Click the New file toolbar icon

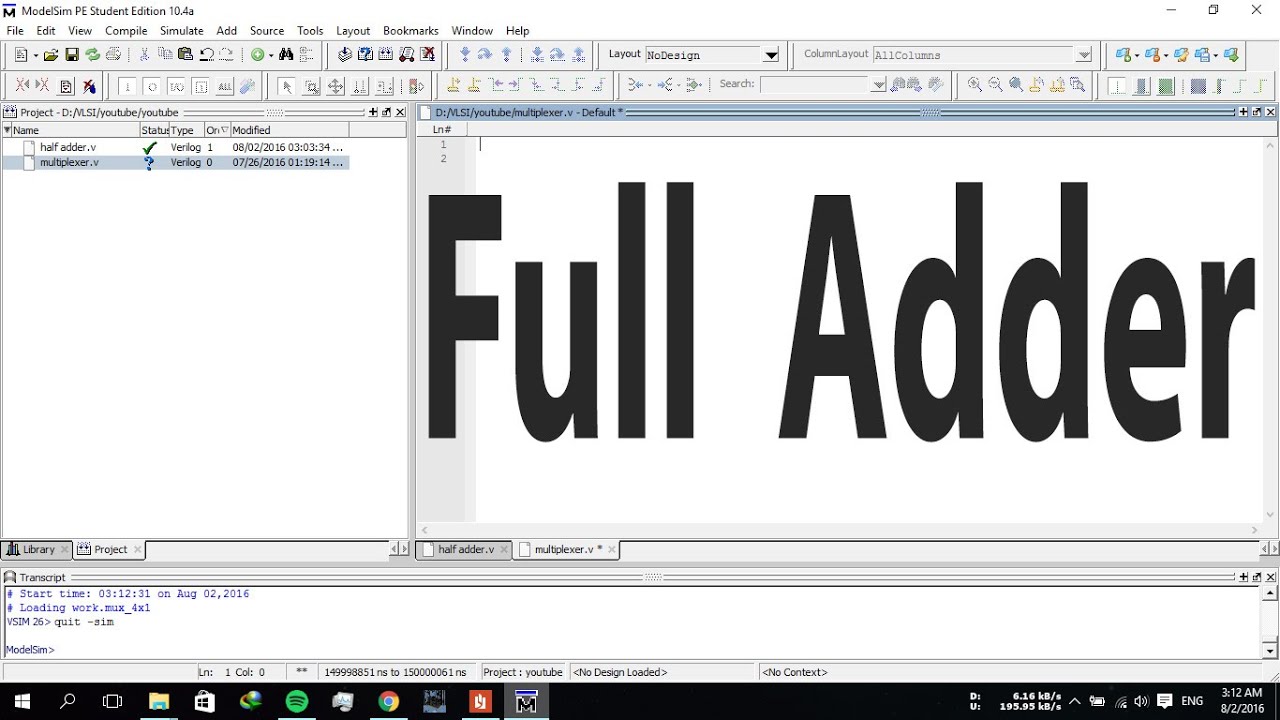pyautogui.click(x=20, y=55)
